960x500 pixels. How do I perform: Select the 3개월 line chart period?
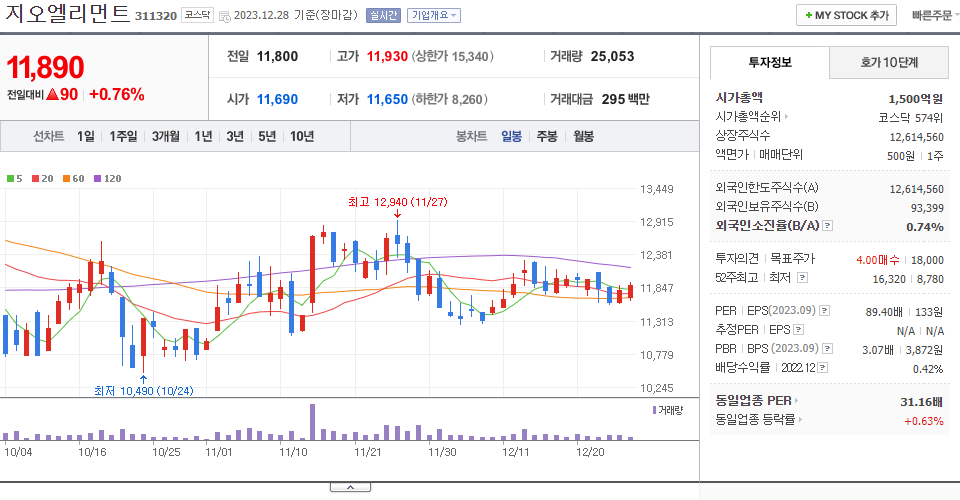[x=165, y=136]
